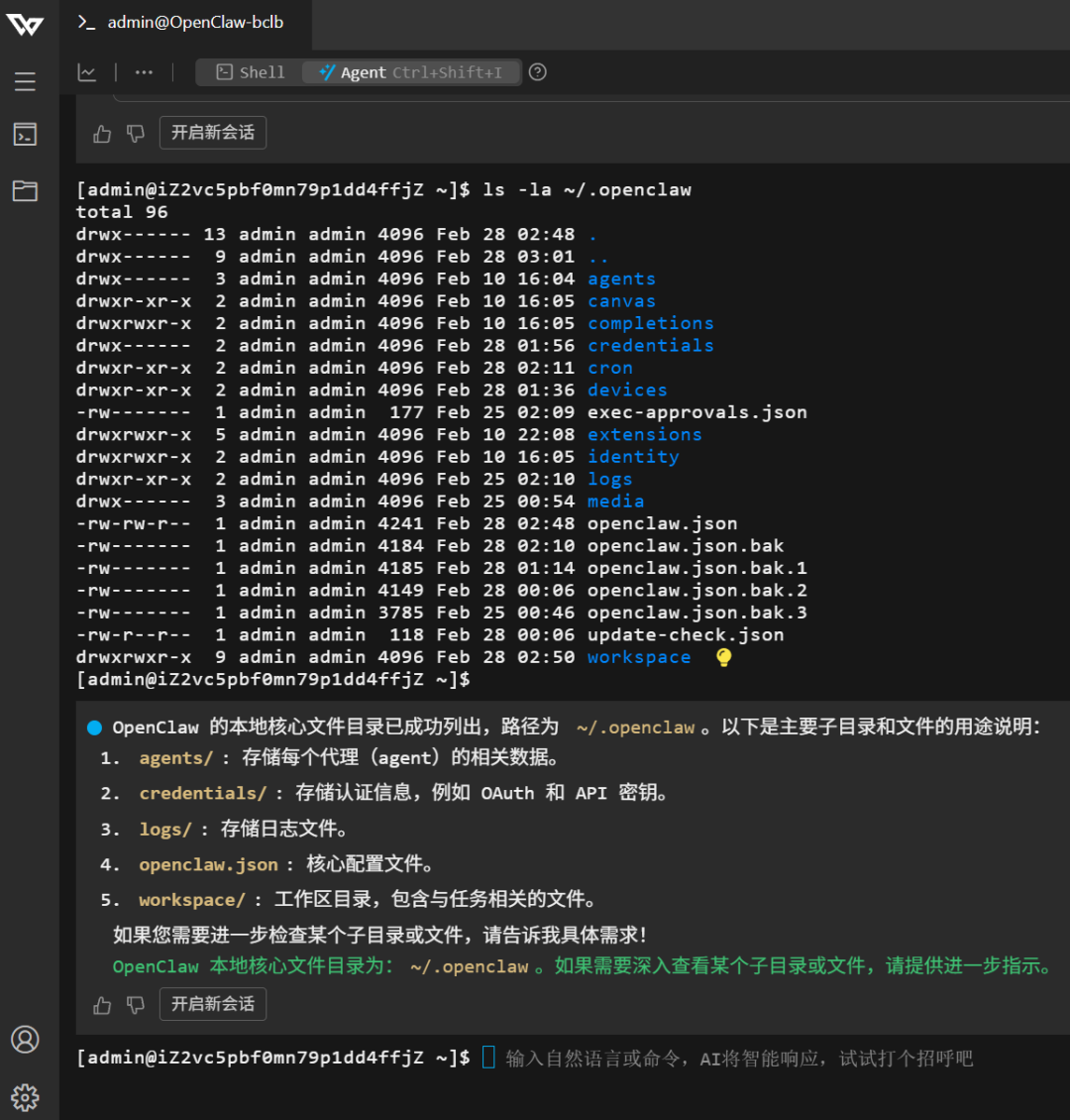
Task: Click thumbs up on the upper response
Action: click(102, 134)
